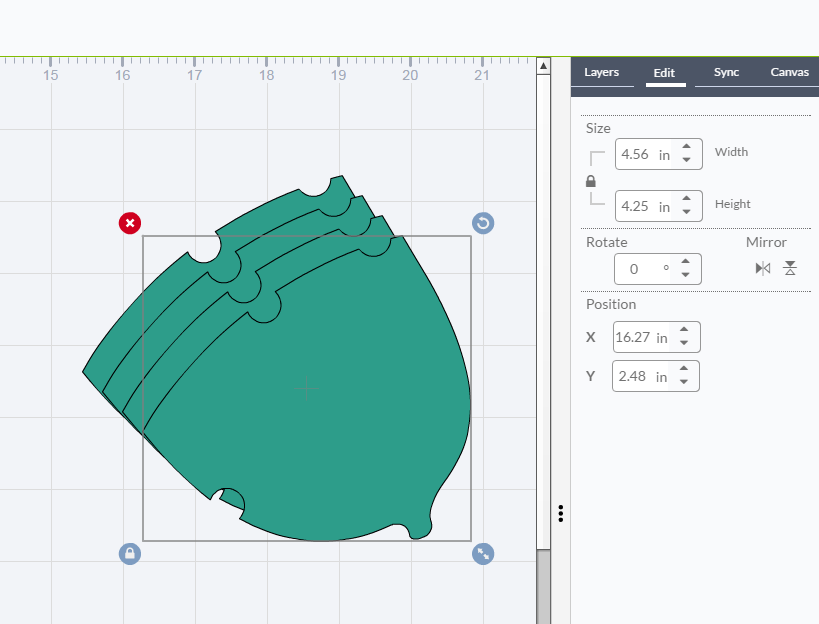Click the Rotate degrees input field
Viewport: 819px width, 624px height.
(645, 269)
